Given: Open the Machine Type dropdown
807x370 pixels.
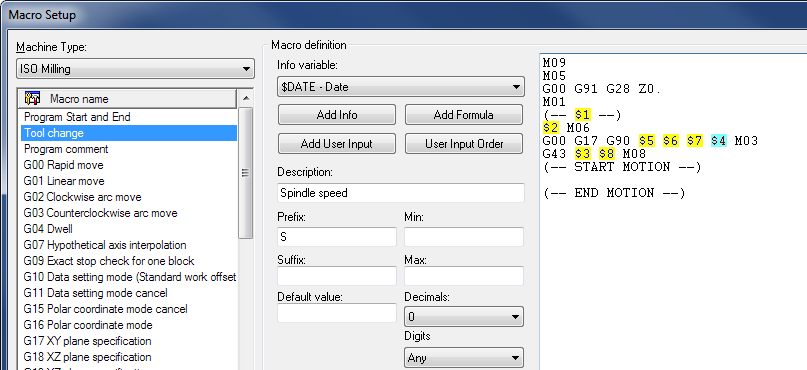Looking at the screenshot, I should [x=135, y=68].
